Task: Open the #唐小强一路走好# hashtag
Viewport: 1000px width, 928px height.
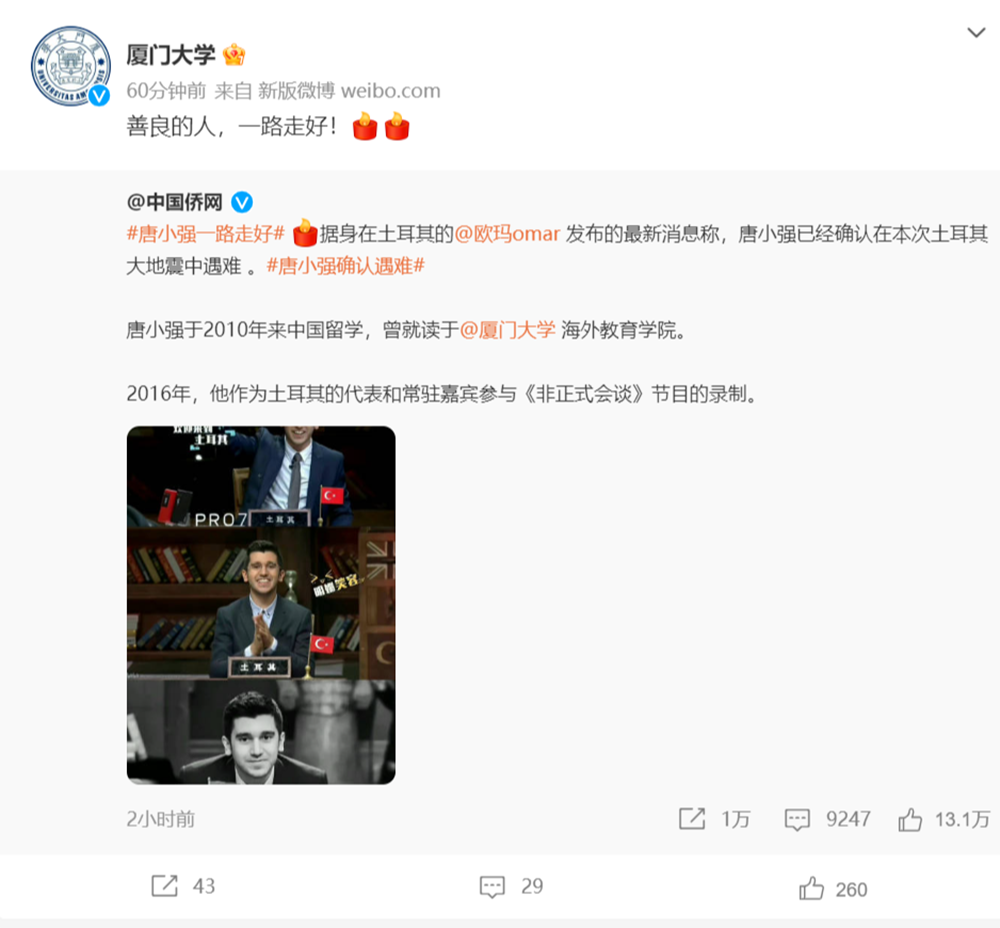Action: click(205, 234)
